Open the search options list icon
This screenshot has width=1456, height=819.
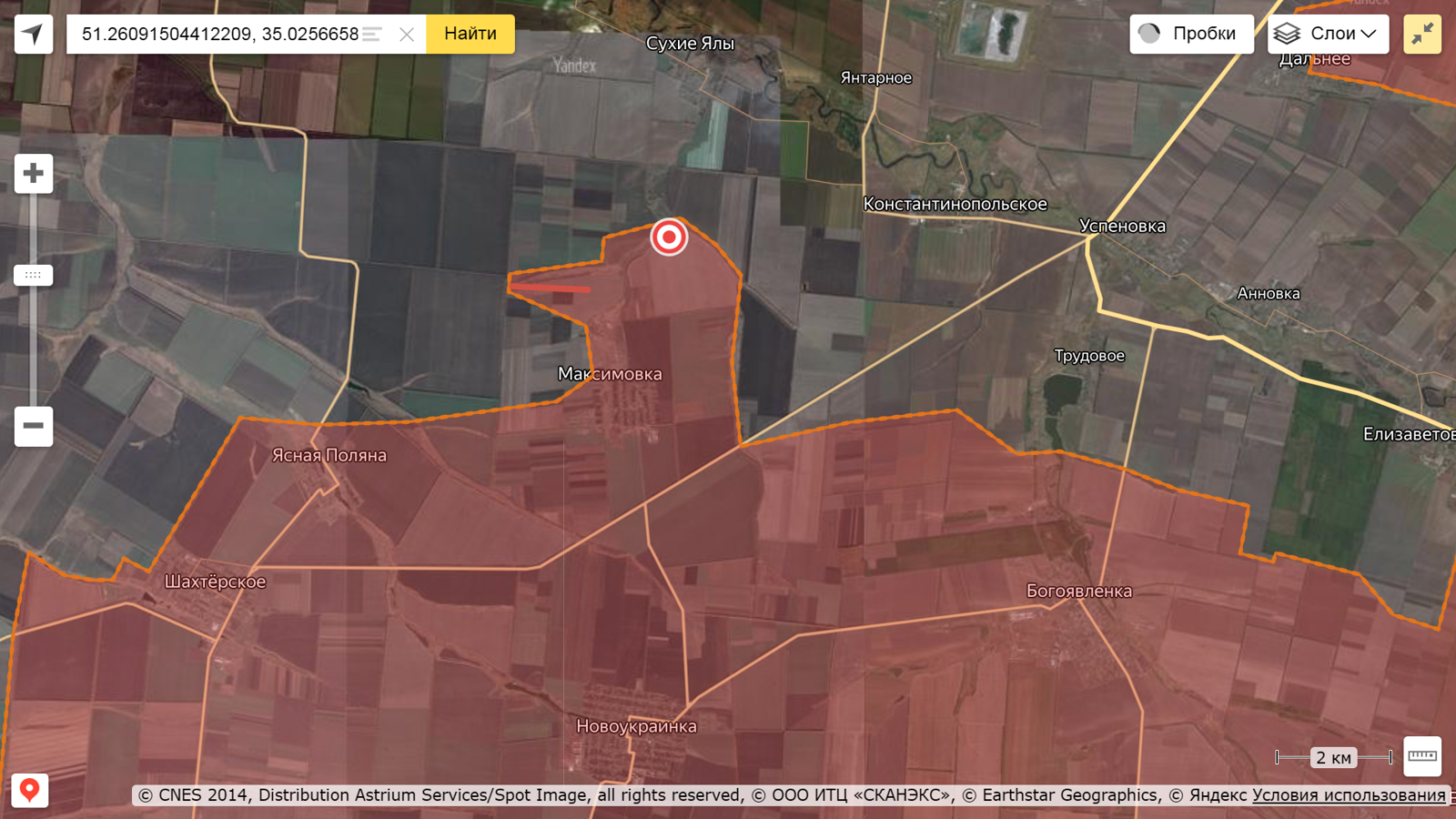tap(372, 35)
